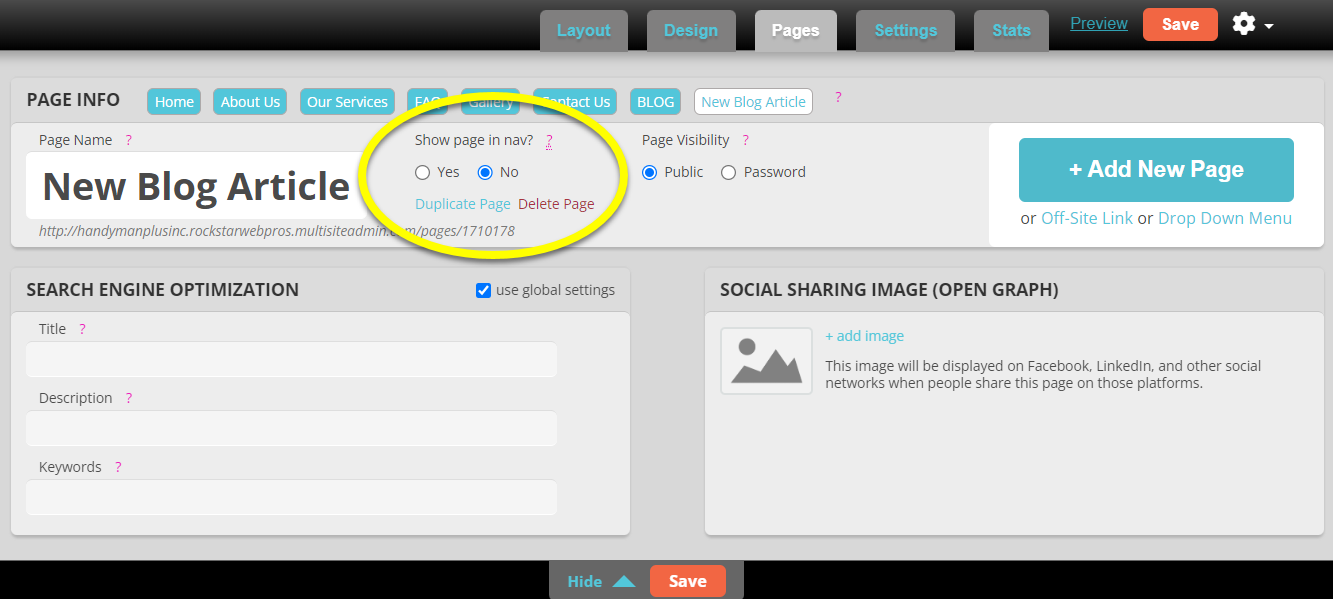
Task: Click the help icon beside the SEO Title field
Action: (82, 328)
